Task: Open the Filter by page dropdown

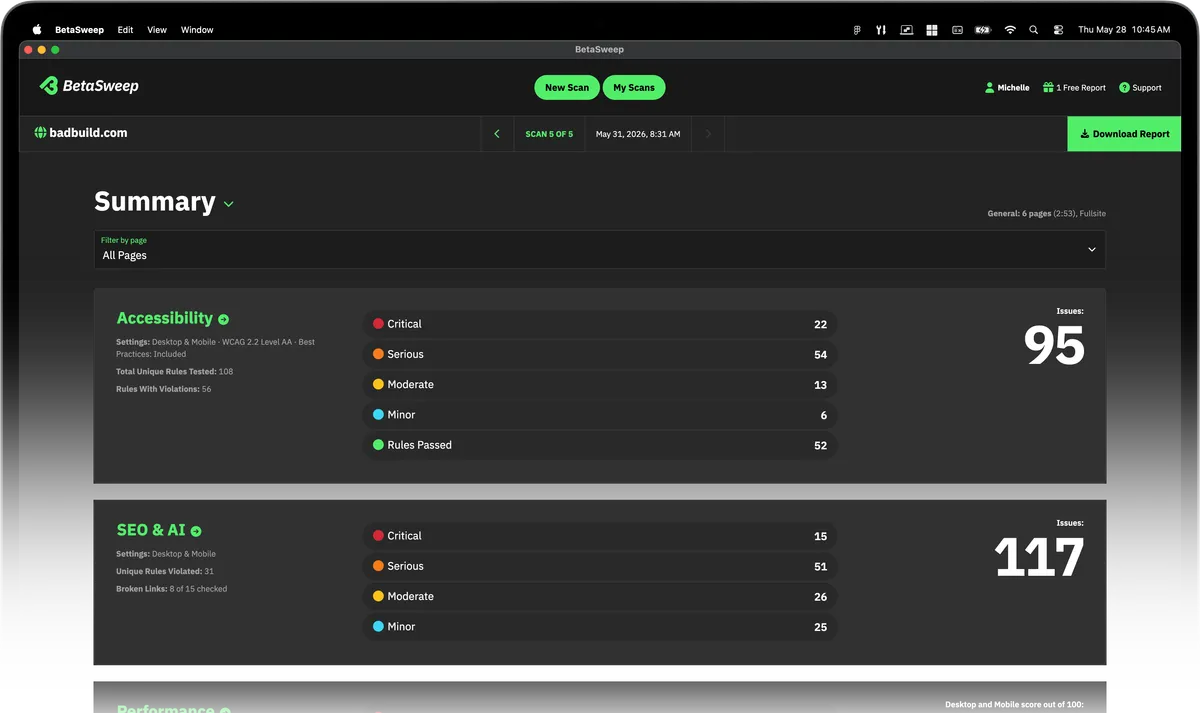Action: (x=600, y=249)
